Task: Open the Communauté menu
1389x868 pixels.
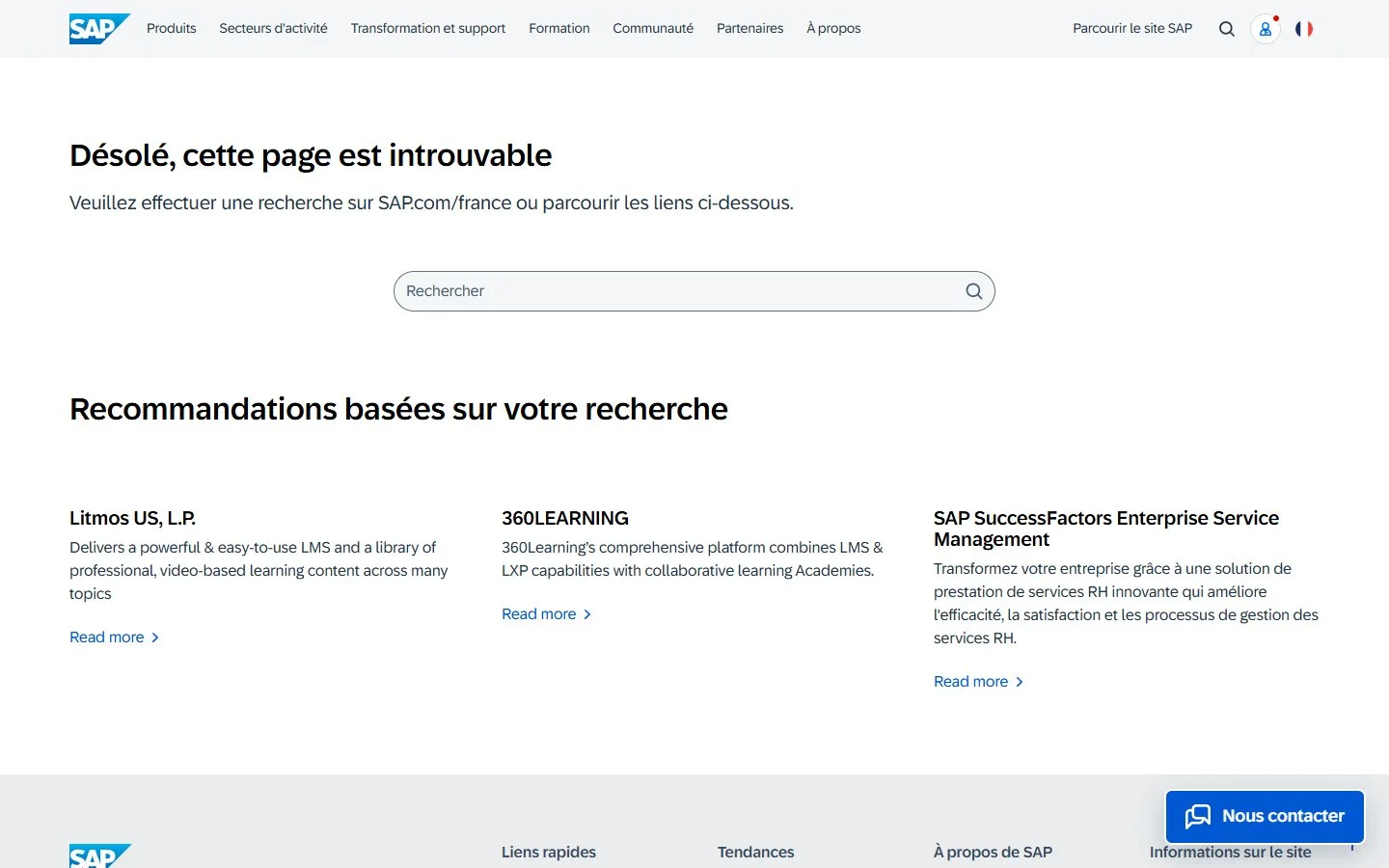Action: coord(653,29)
